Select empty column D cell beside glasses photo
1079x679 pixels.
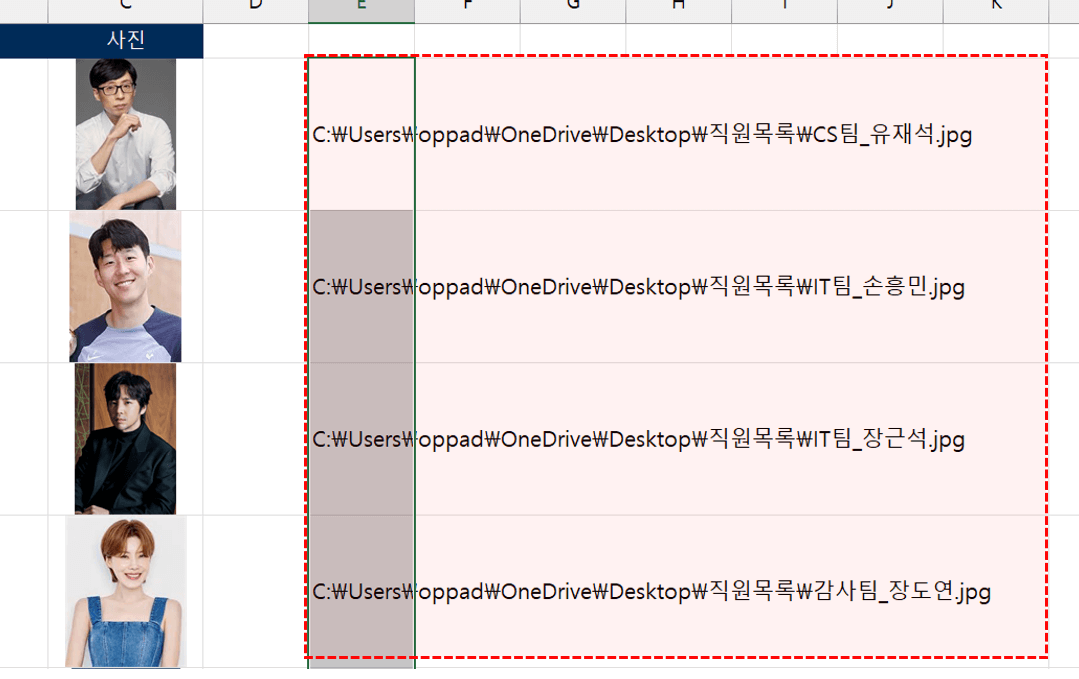(255, 134)
